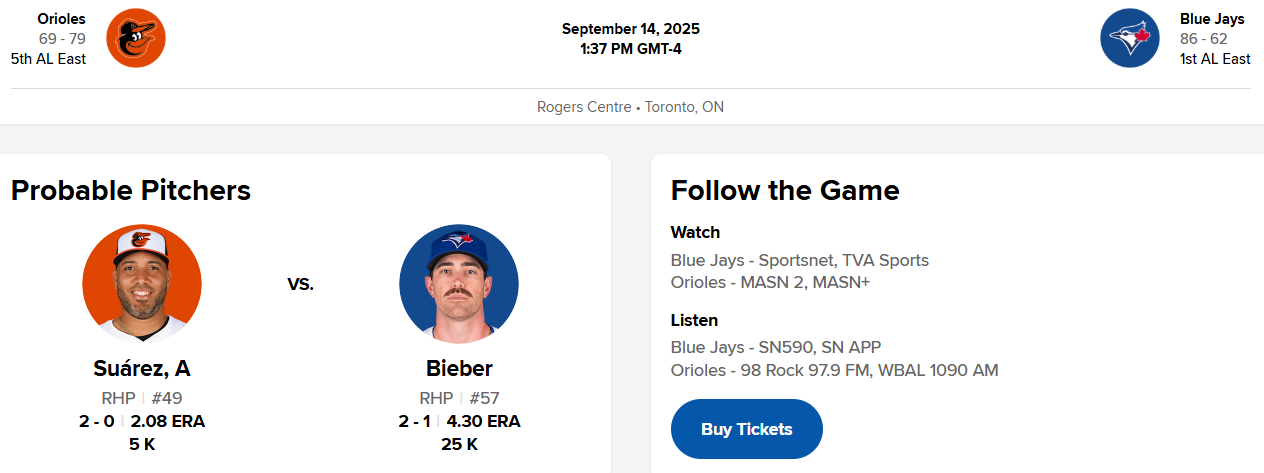Select the Orioles team name in header
Screen dimensions: 1264x473
61,18
